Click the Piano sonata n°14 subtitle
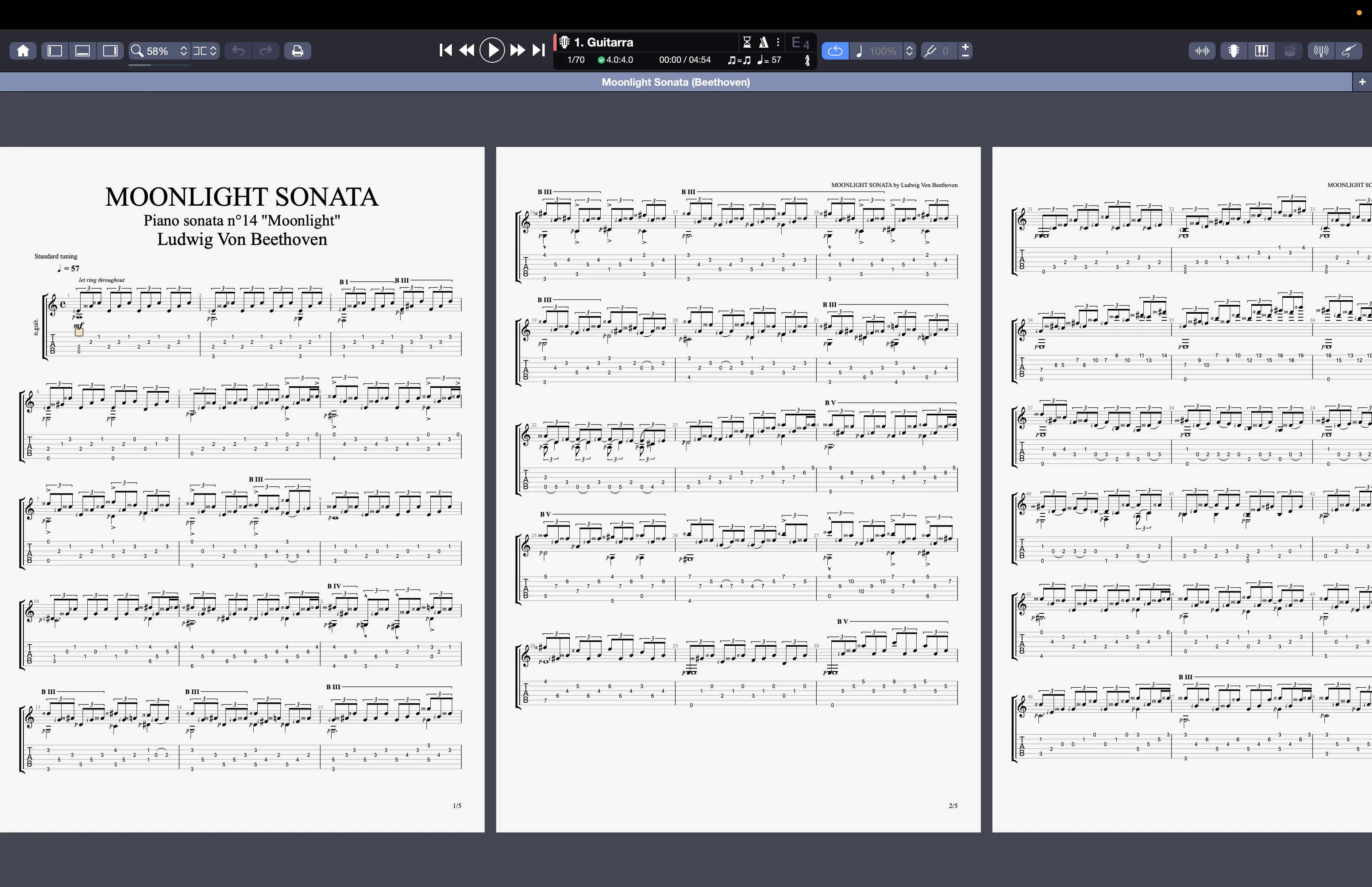 pyautogui.click(x=242, y=221)
